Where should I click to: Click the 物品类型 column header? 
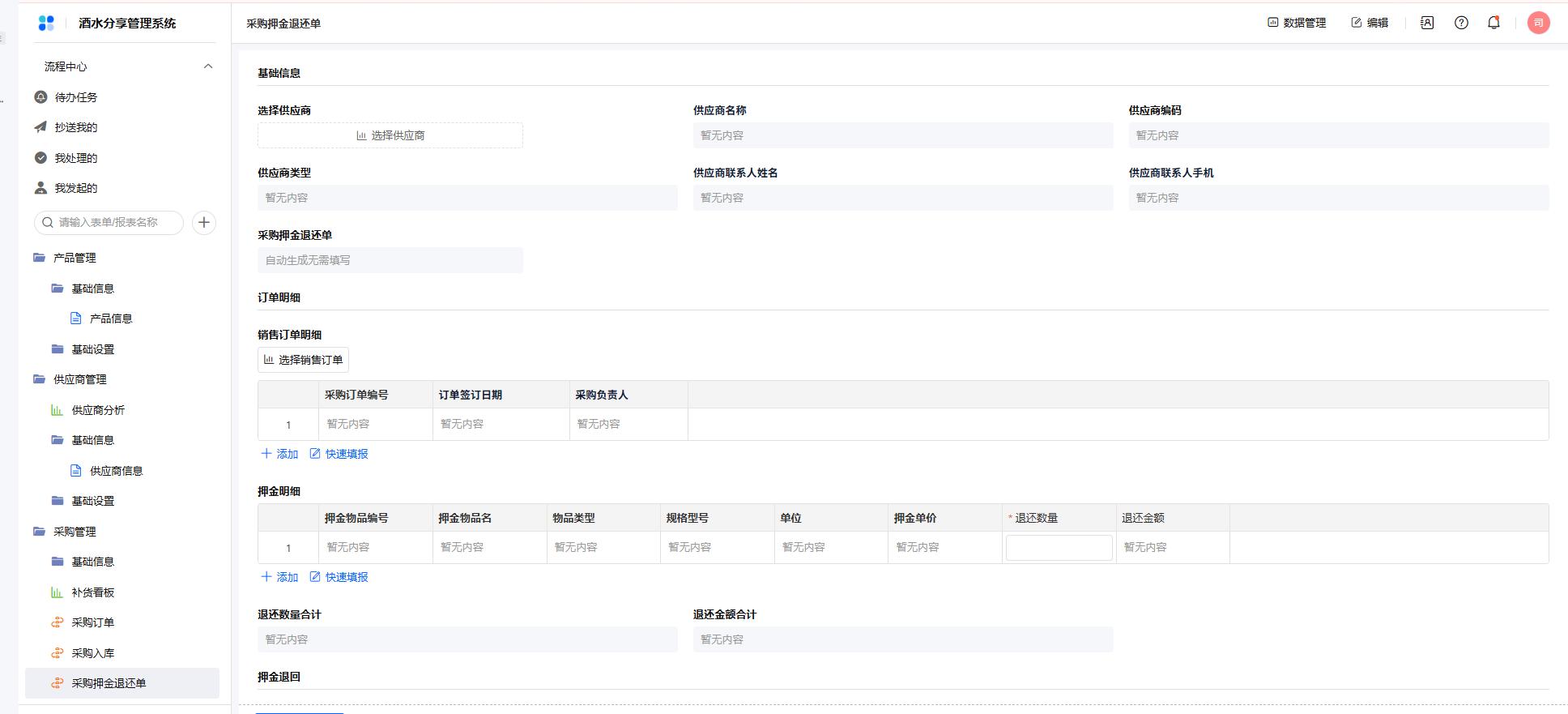[x=603, y=518]
